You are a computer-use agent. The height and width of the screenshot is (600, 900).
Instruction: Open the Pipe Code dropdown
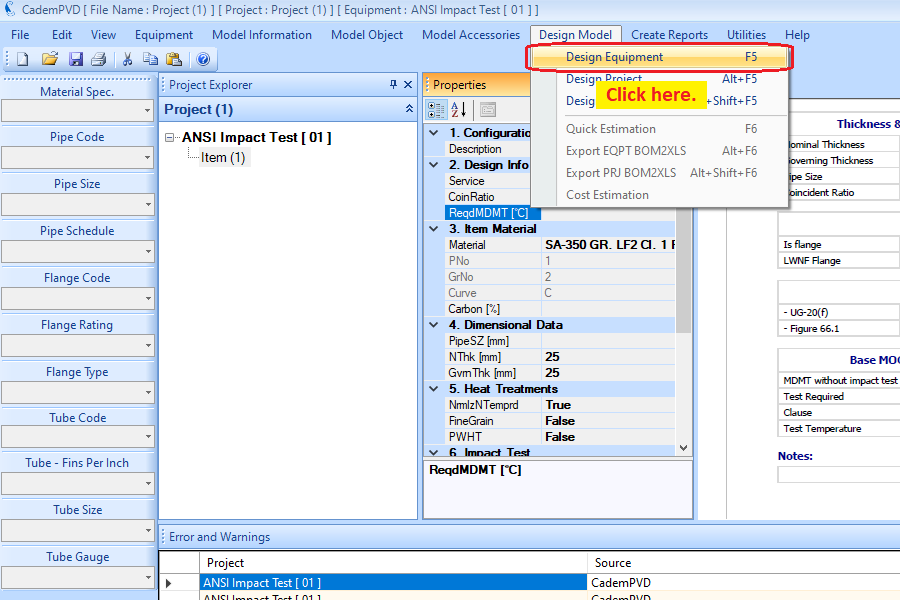pos(148,159)
